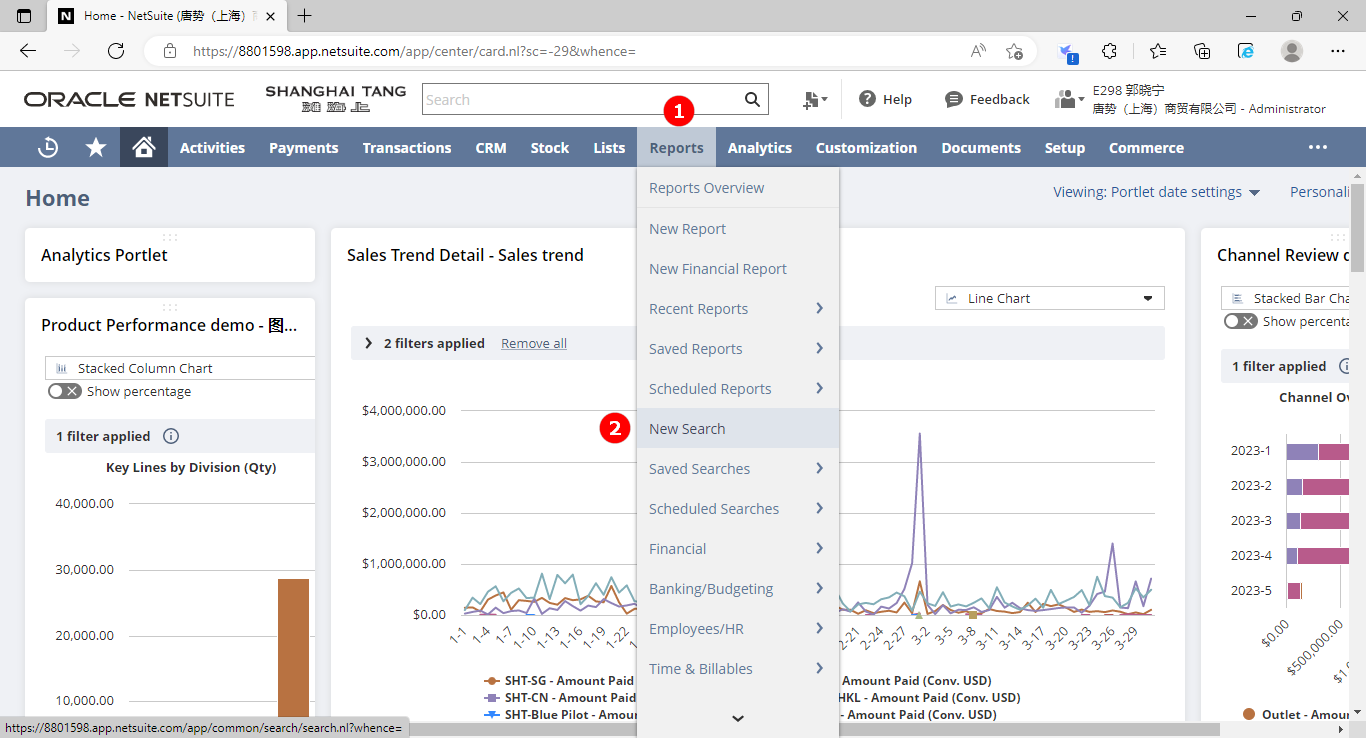Click the browser Back arrow
This screenshot has width=1366, height=738.
tap(28, 51)
